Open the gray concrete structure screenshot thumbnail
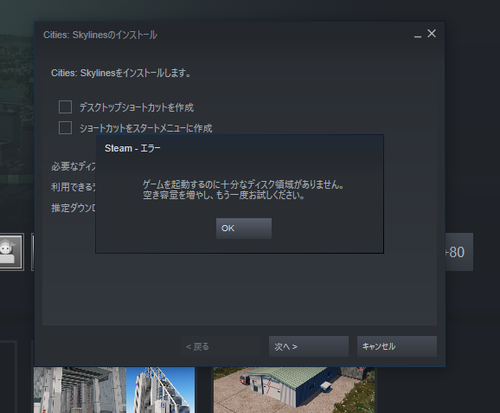This screenshot has width=500, height=413. pos(80,390)
